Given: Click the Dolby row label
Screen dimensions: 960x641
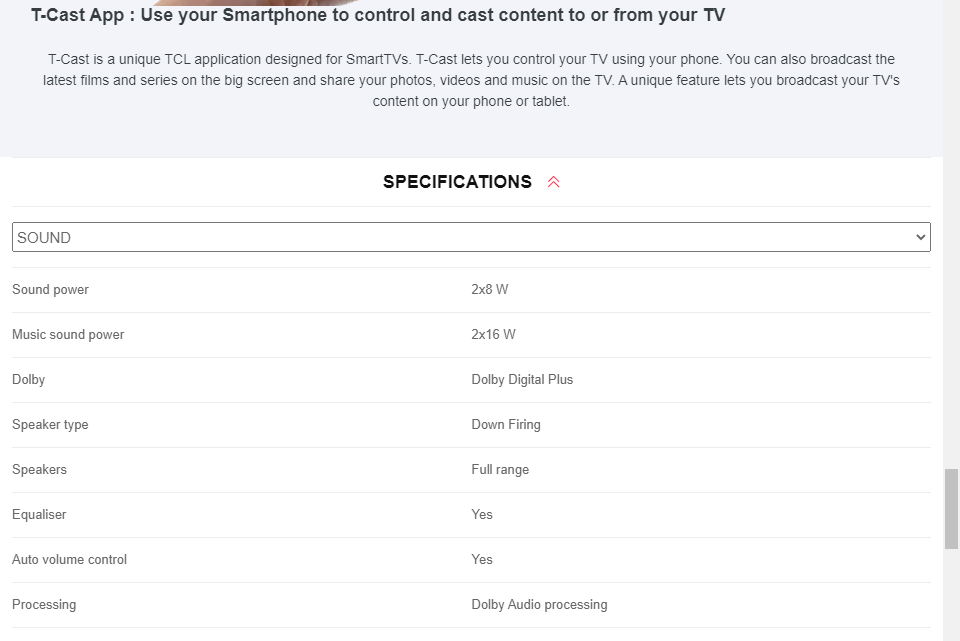Looking at the screenshot, I should point(29,380).
